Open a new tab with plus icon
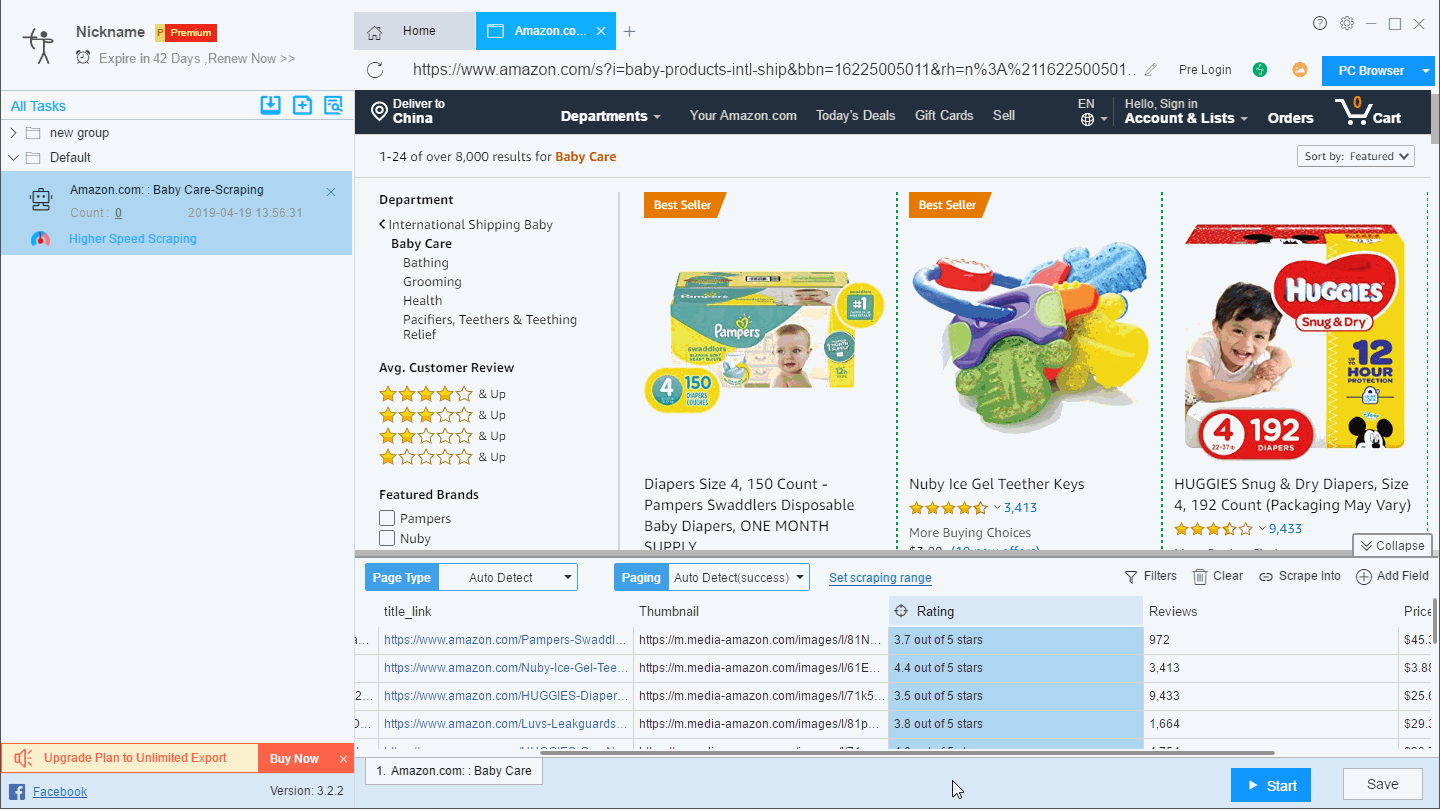 [x=629, y=31]
